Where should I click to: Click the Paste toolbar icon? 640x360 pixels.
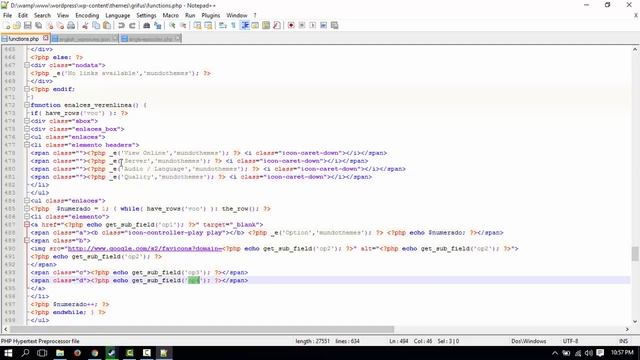tap(107, 25)
